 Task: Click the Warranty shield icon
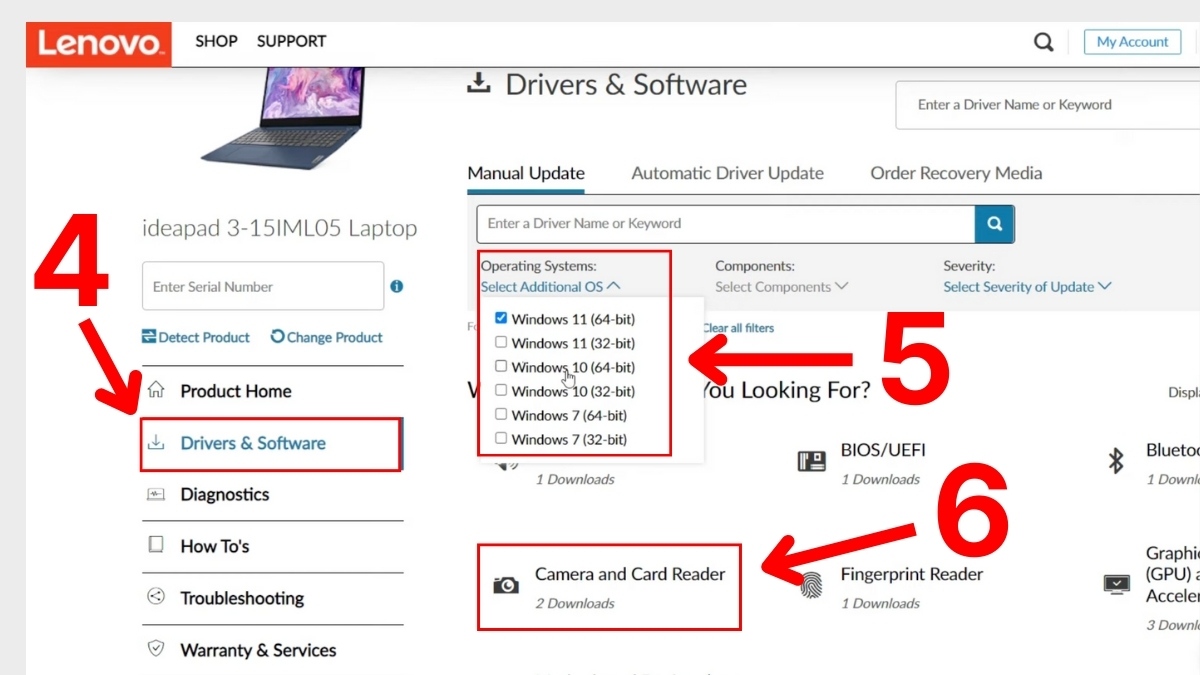[x=156, y=649]
